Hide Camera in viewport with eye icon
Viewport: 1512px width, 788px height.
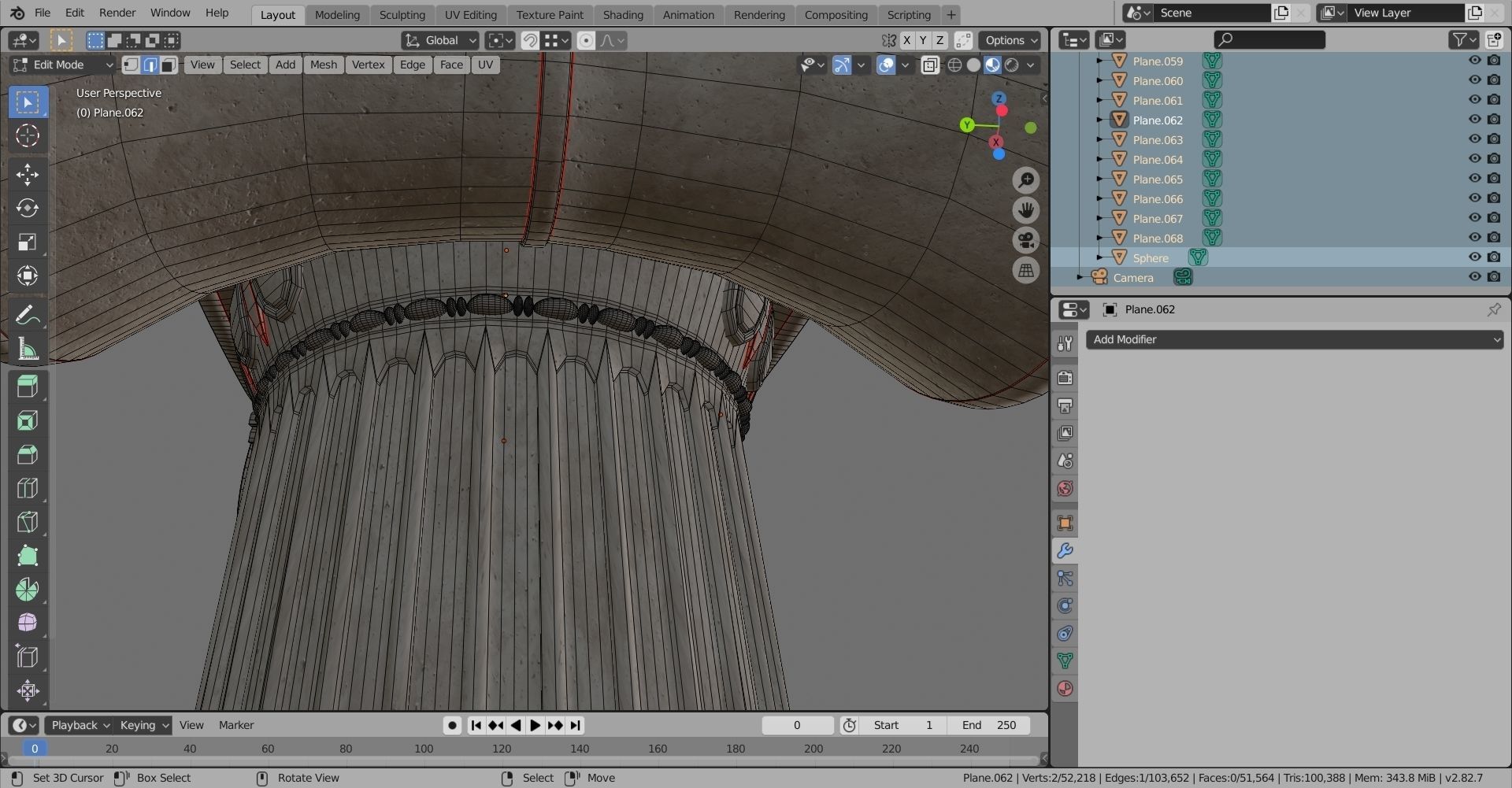1475,277
